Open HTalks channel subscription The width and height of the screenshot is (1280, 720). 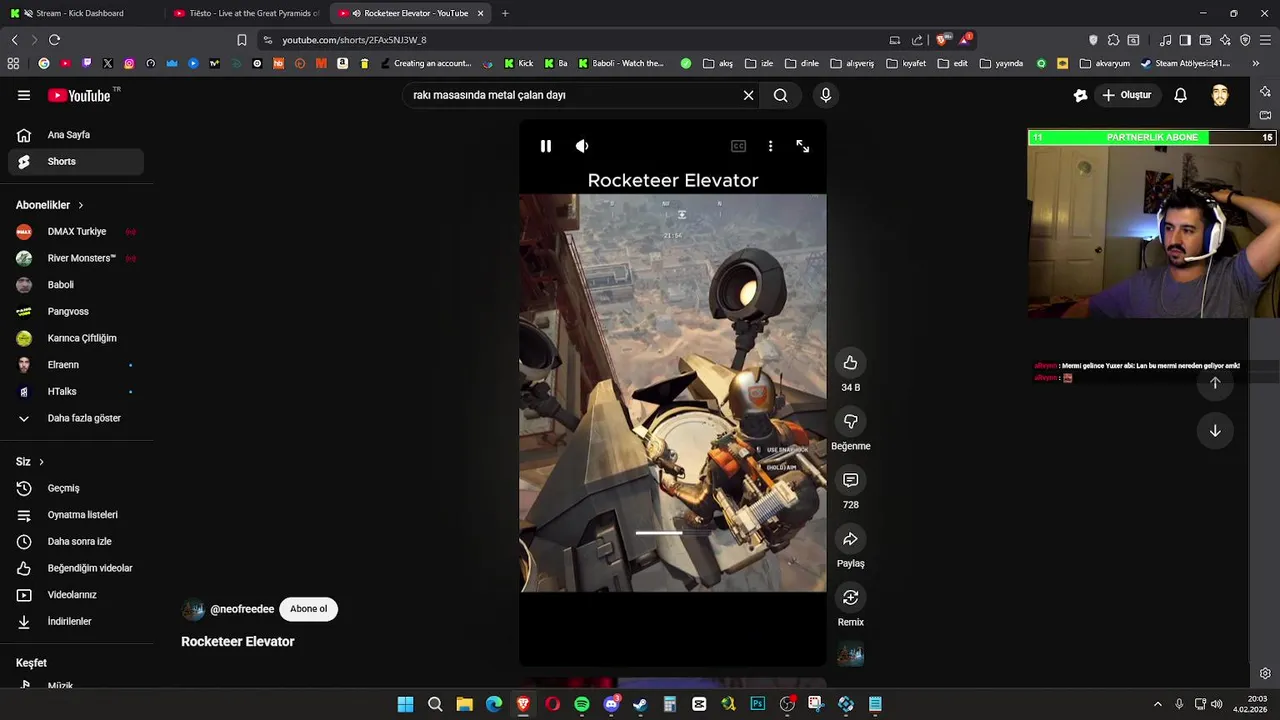coord(76,392)
